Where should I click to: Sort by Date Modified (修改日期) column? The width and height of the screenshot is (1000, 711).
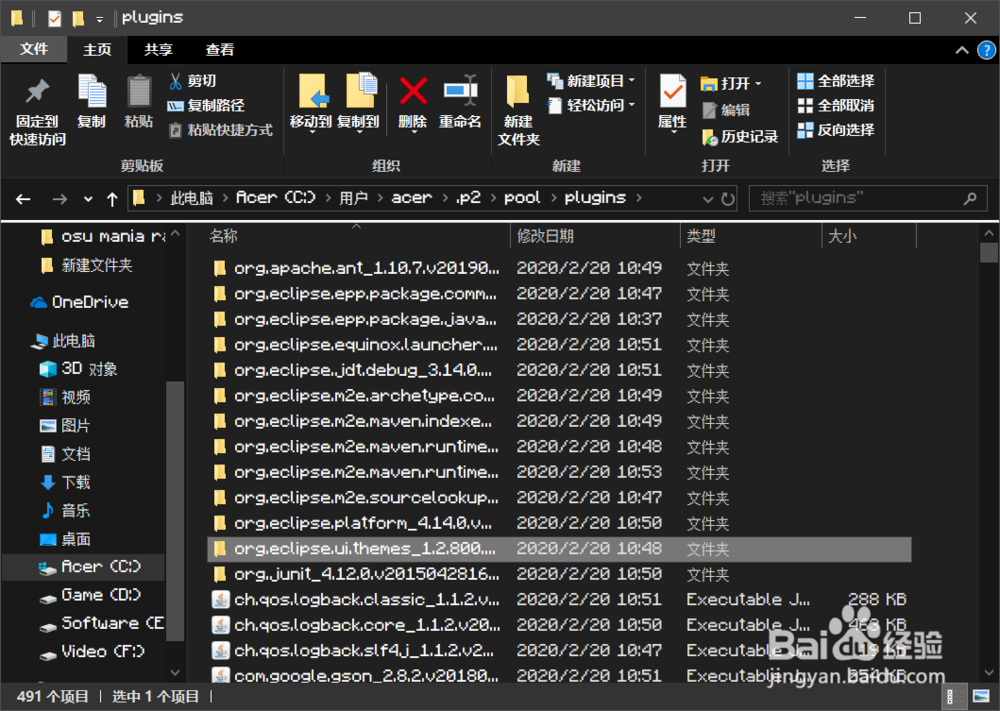pos(545,237)
